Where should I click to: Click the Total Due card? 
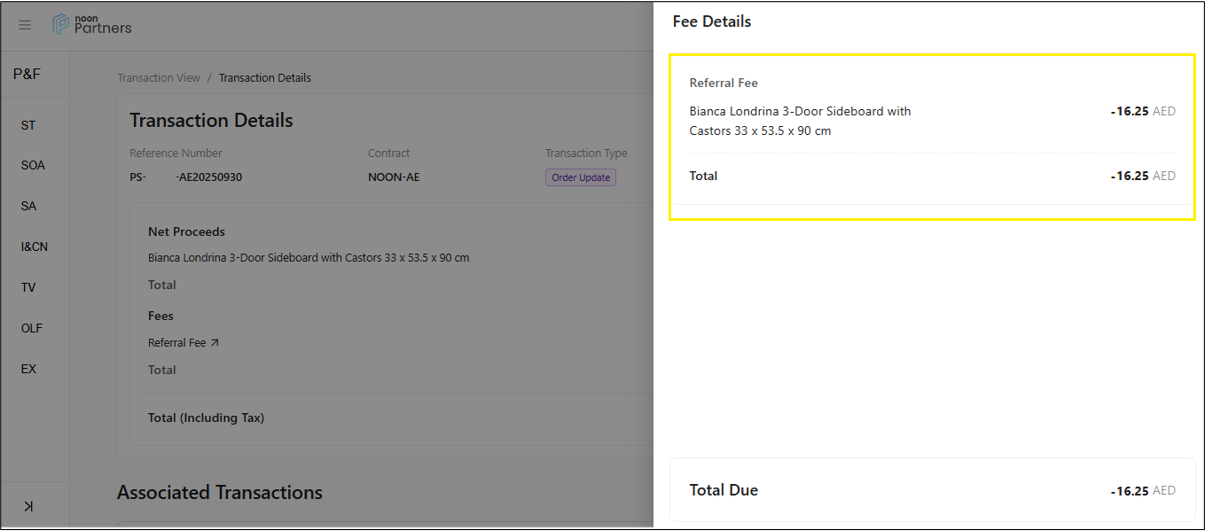[932, 490]
